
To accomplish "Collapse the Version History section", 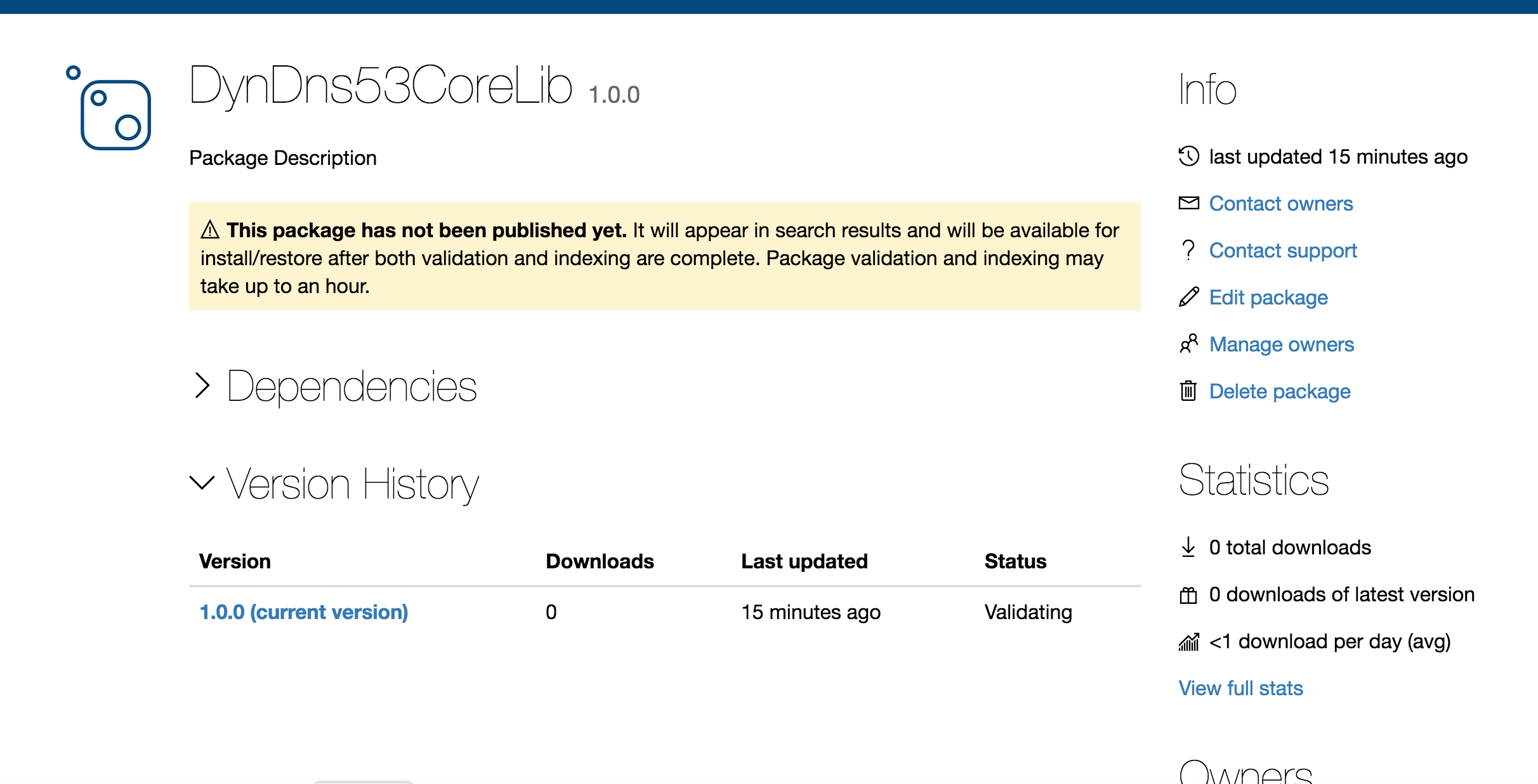I will (352, 484).
